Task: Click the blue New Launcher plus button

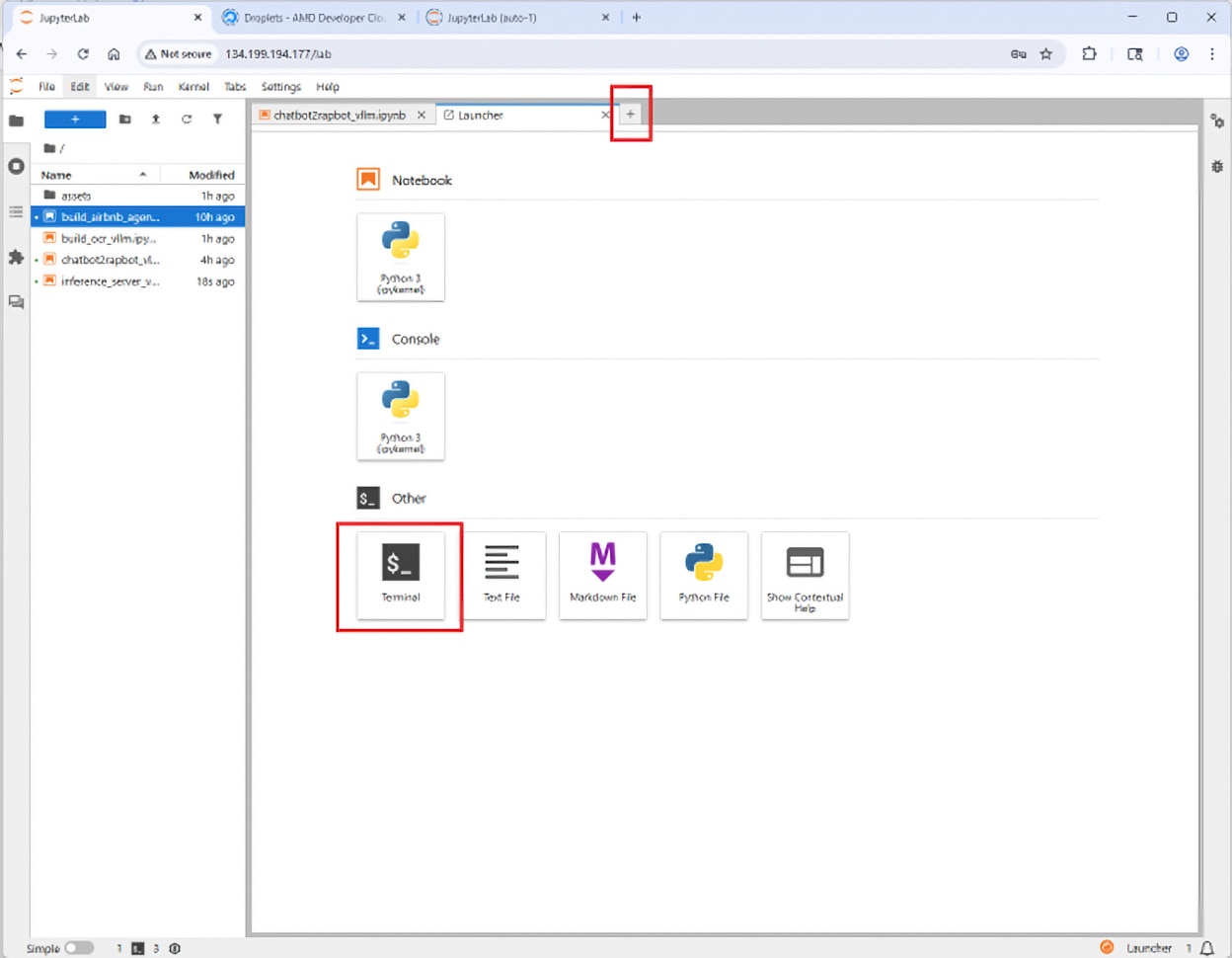Action: [x=75, y=120]
